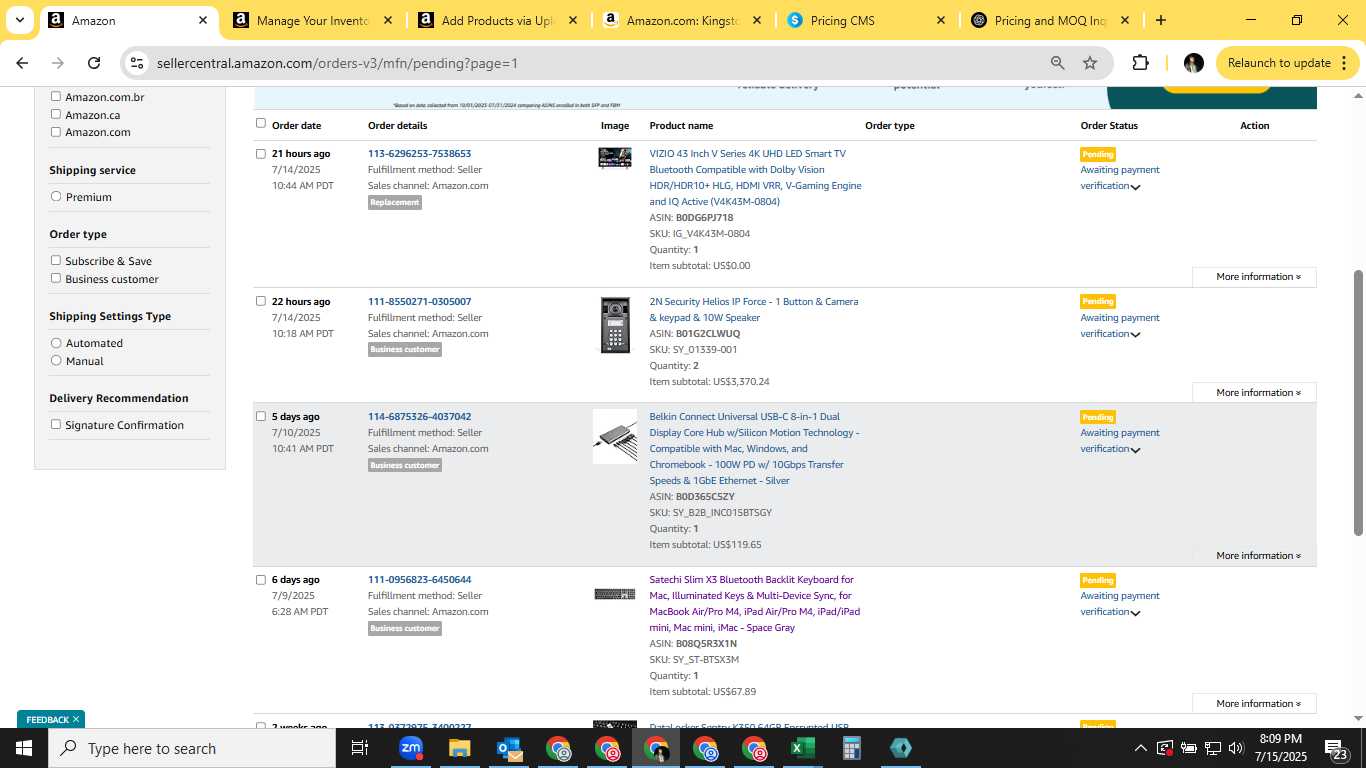Click network icon in system tray

1212,748
